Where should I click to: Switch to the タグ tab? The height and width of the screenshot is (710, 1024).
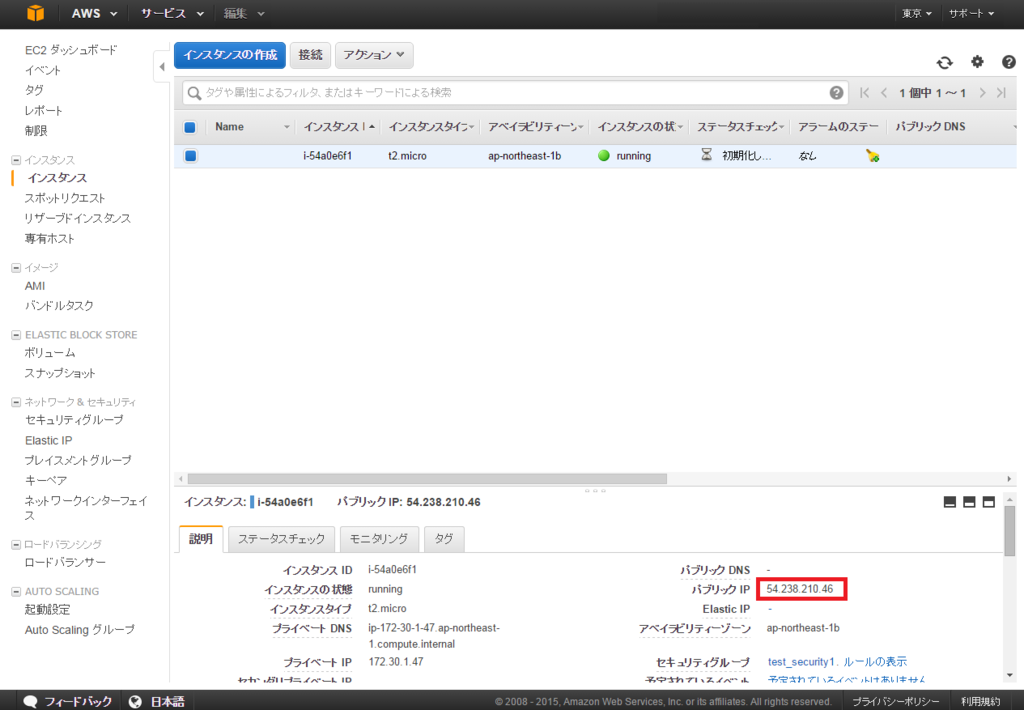pyautogui.click(x=444, y=539)
